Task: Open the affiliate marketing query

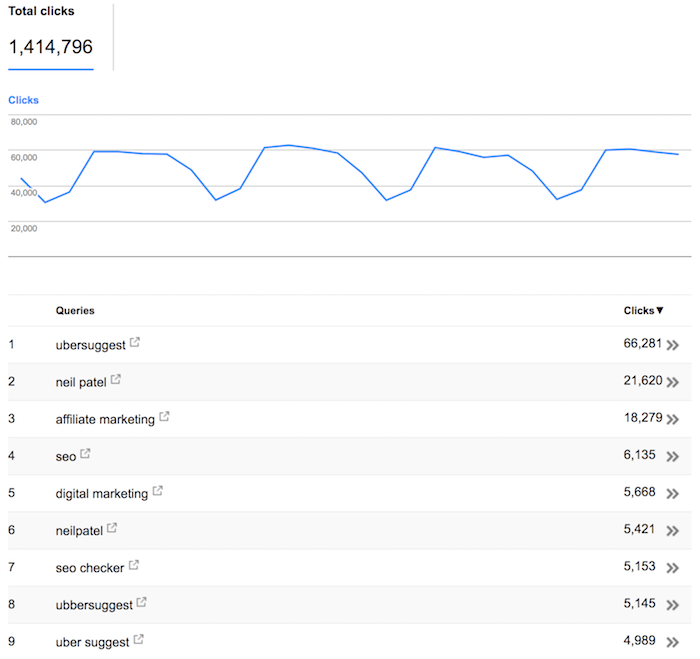Action: coord(105,419)
